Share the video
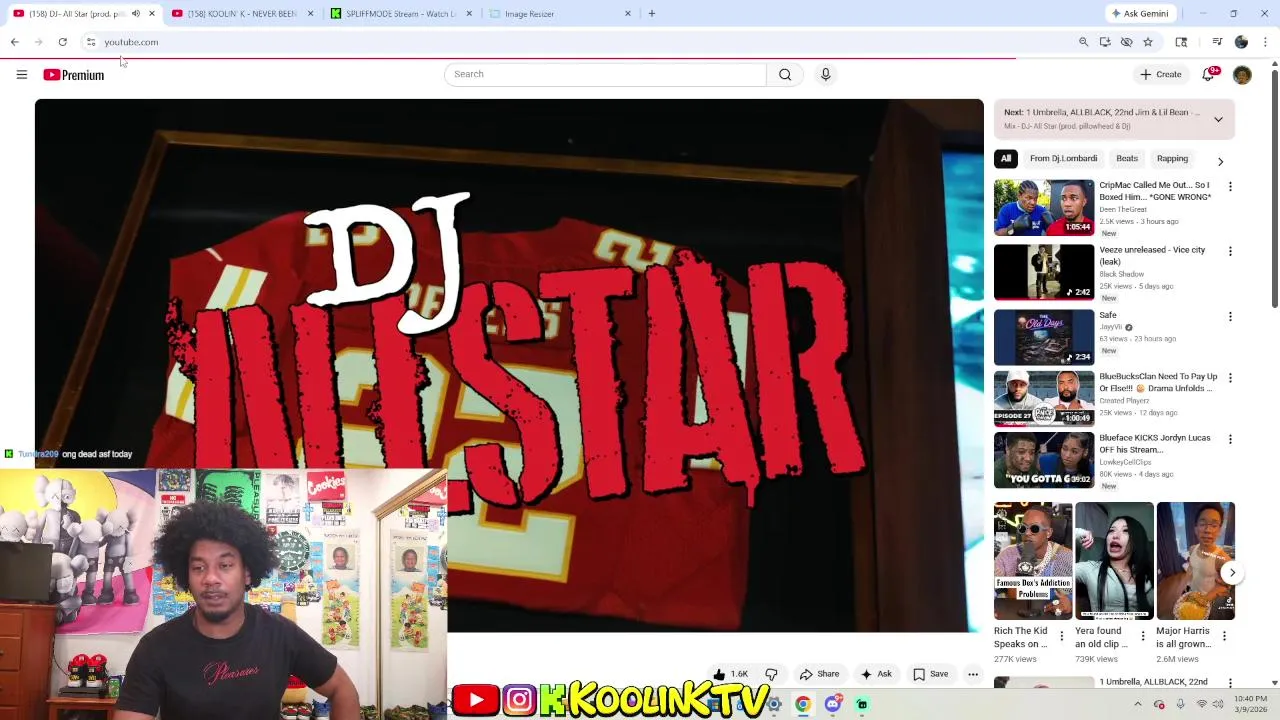The image size is (1280, 720). (819, 674)
